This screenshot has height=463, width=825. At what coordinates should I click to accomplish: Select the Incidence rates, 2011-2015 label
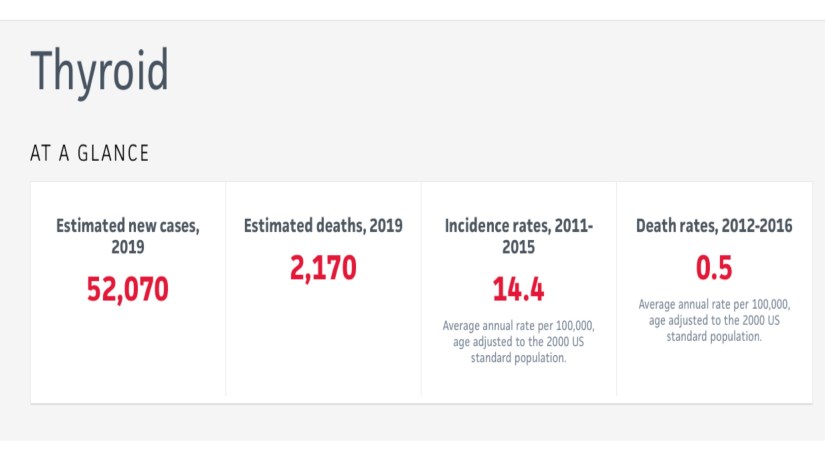519,236
